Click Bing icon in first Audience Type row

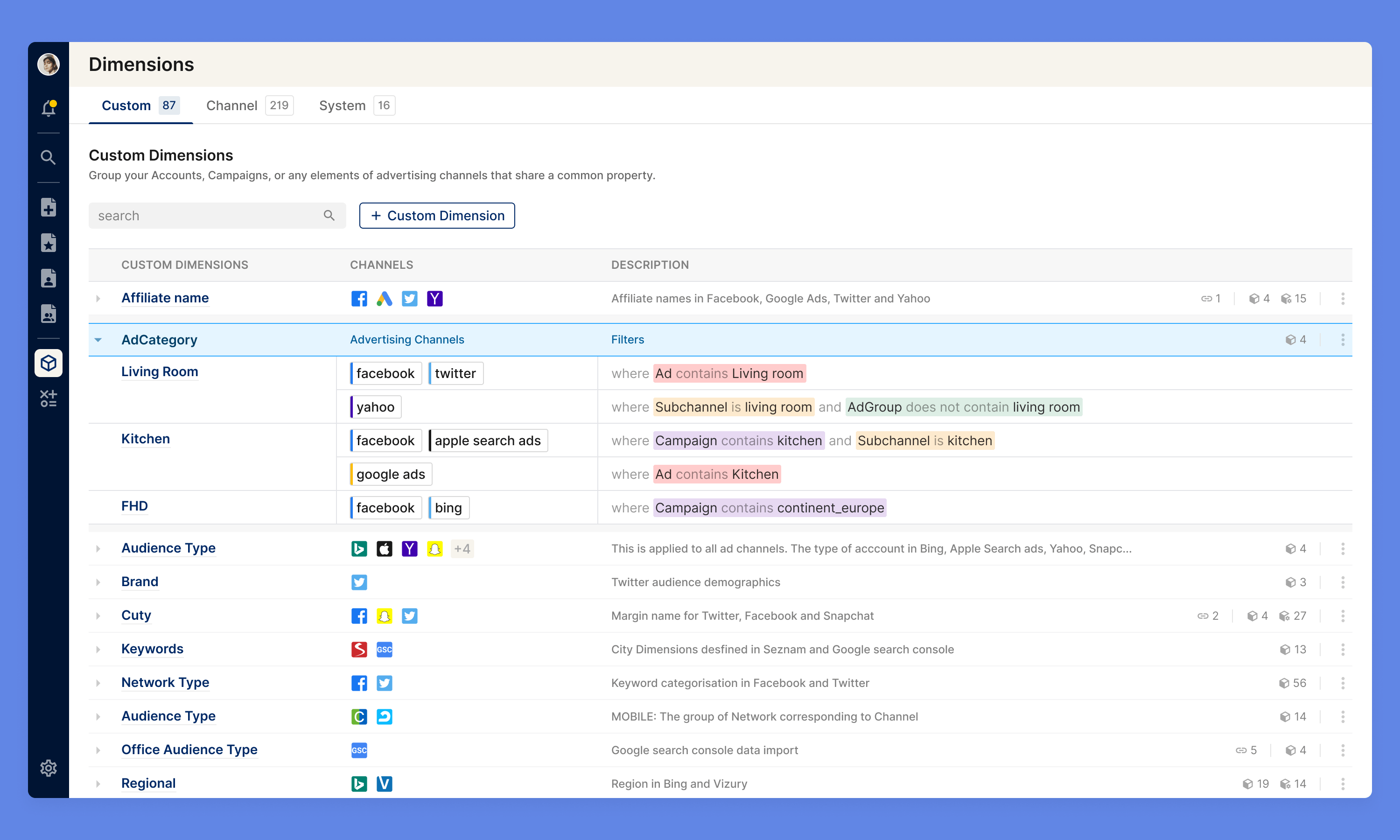[x=359, y=548]
